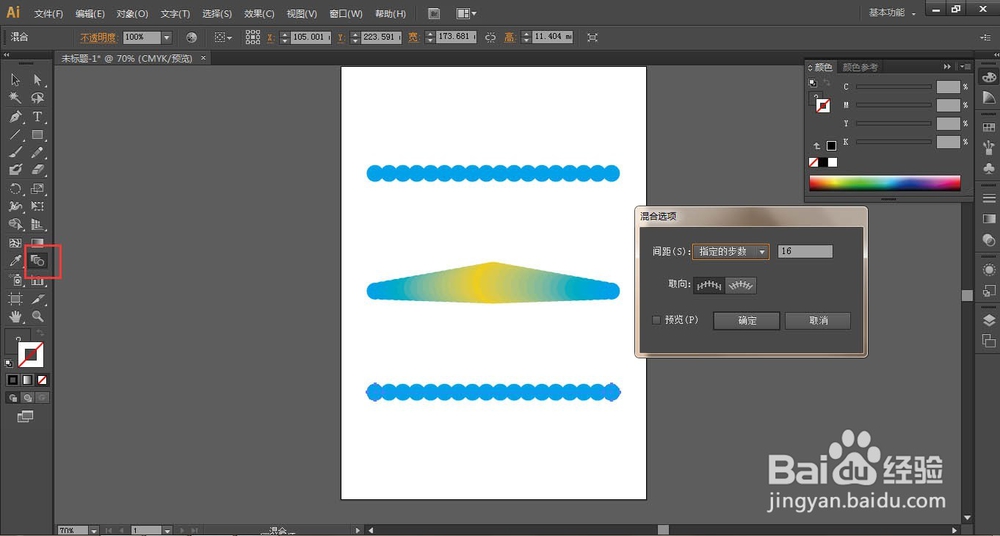Click black swatch in Color panel
Screen dimensions: 1000x536
(823, 163)
